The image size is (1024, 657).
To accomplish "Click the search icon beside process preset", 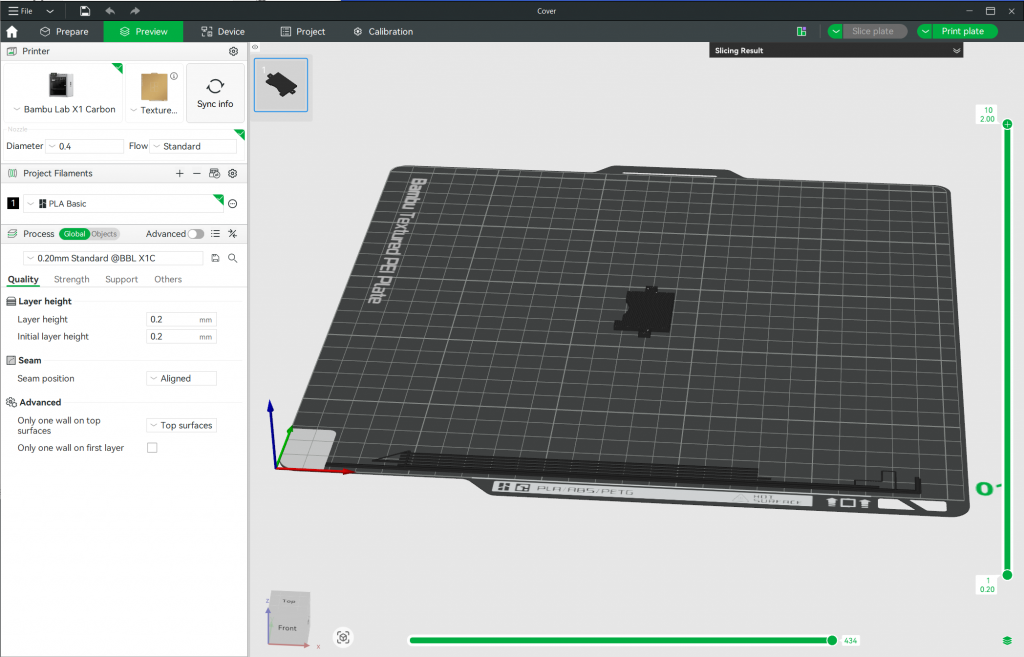I will coord(233,258).
